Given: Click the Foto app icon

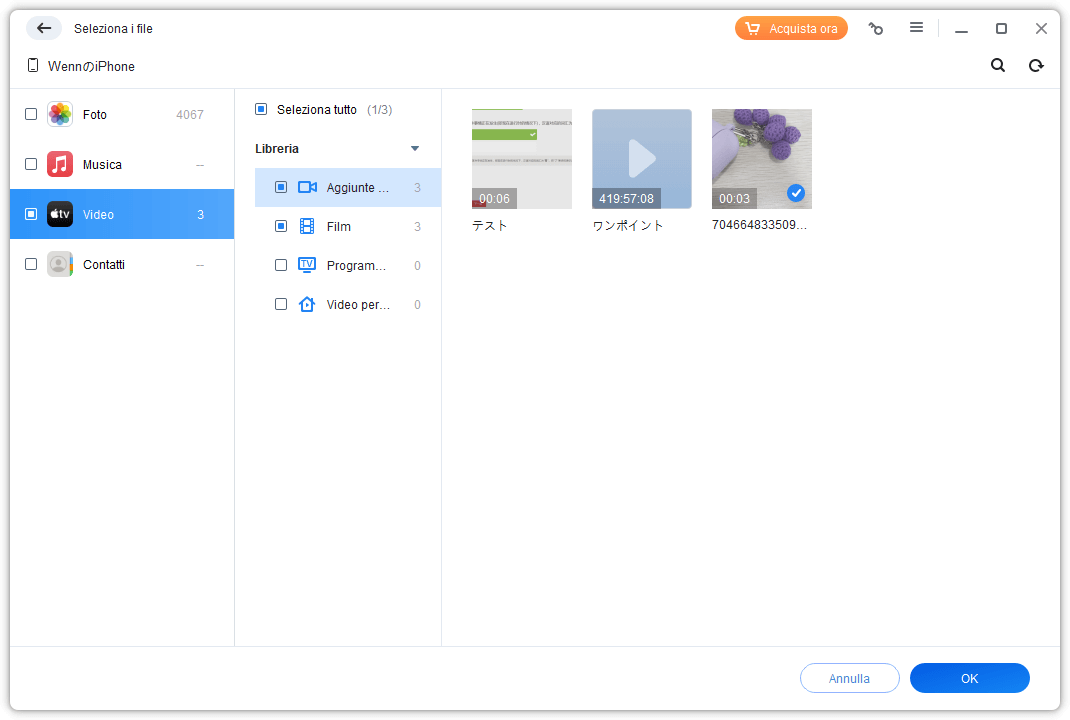Looking at the screenshot, I should click(60, 114).
